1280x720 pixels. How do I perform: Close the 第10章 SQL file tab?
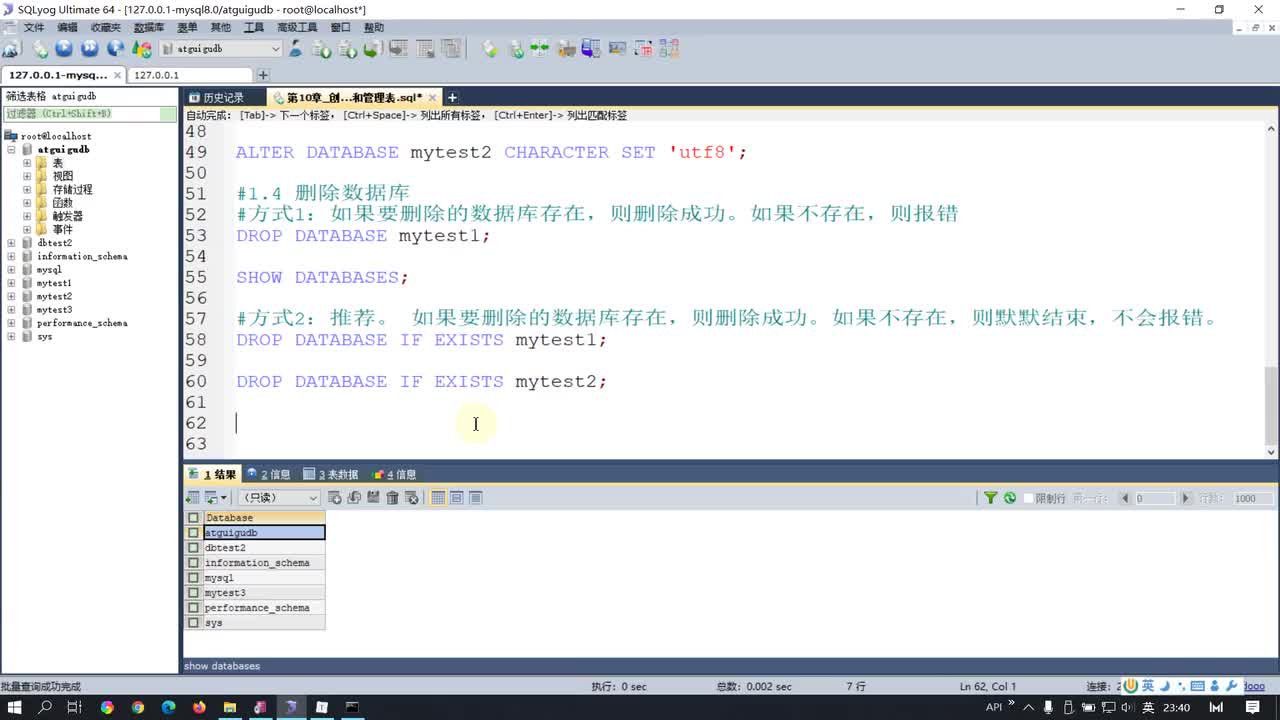[x=434, y=97]
